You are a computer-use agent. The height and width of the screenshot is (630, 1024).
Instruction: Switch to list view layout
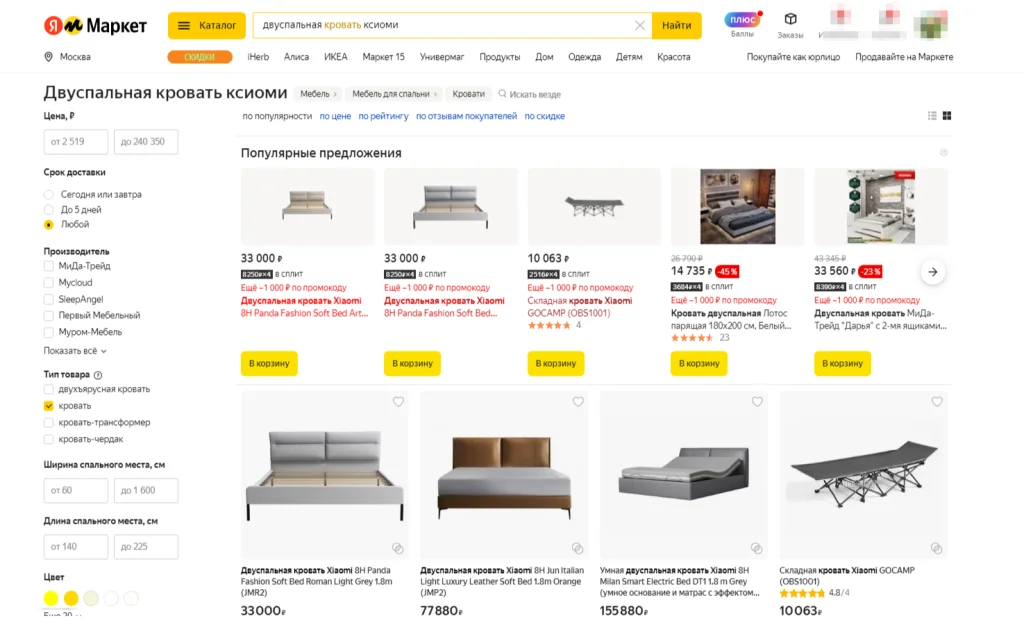932,116
